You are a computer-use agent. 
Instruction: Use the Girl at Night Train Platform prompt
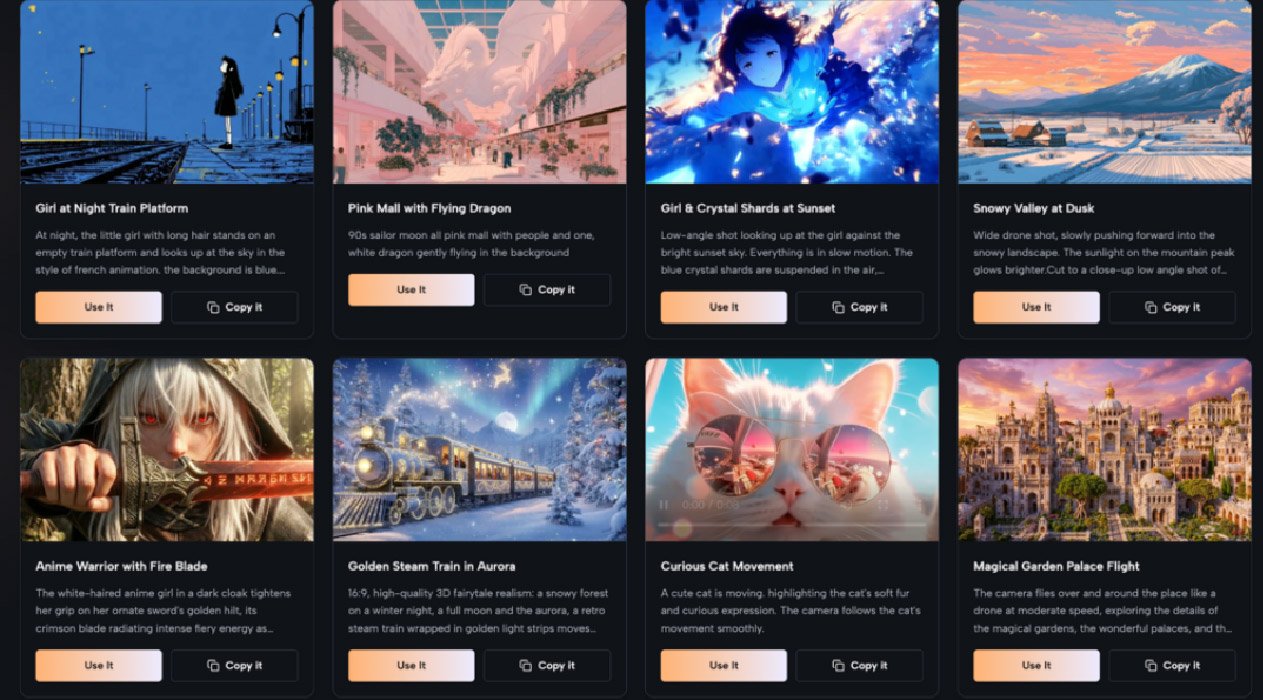tap(98, 307)
